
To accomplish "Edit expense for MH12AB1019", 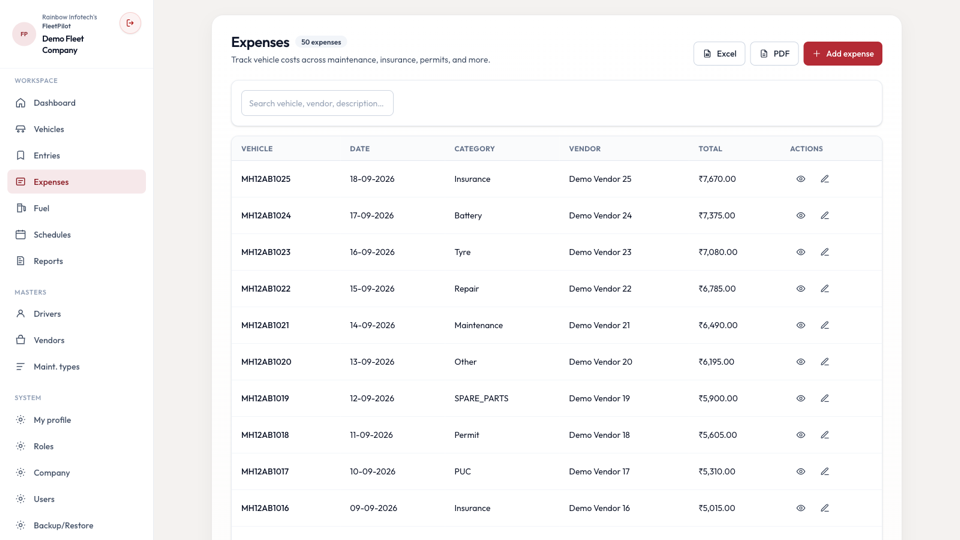I will pyautogui.click(x=825, y=399).
